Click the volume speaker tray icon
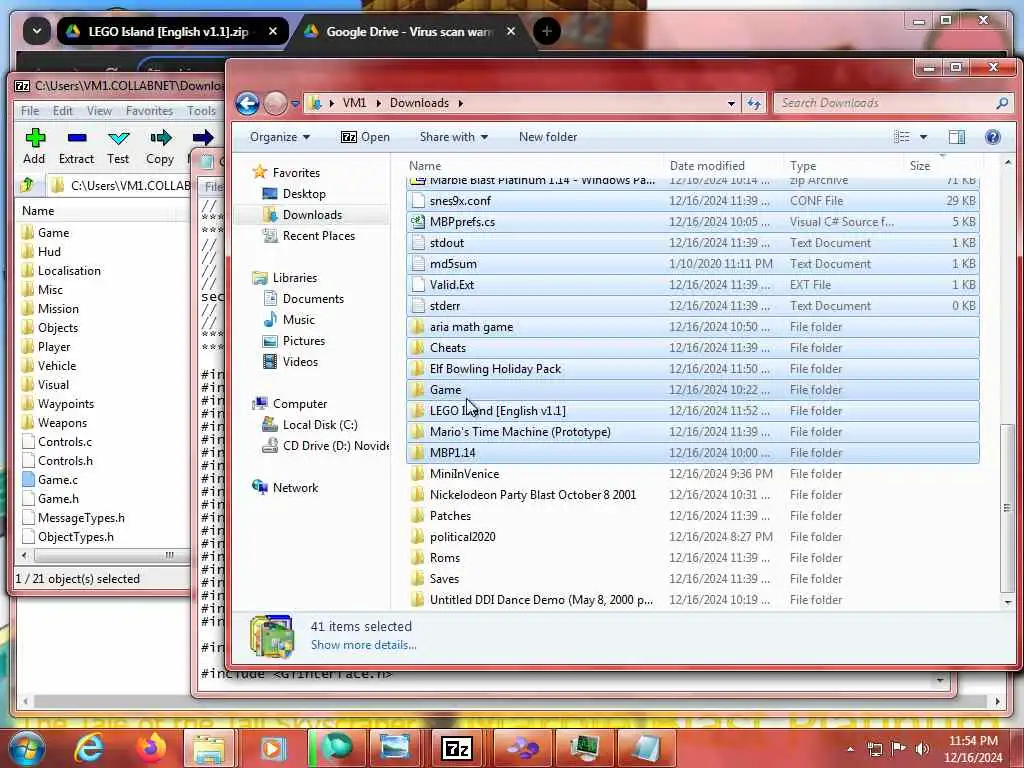This screenshot has height=768, width=1024. 923,748
